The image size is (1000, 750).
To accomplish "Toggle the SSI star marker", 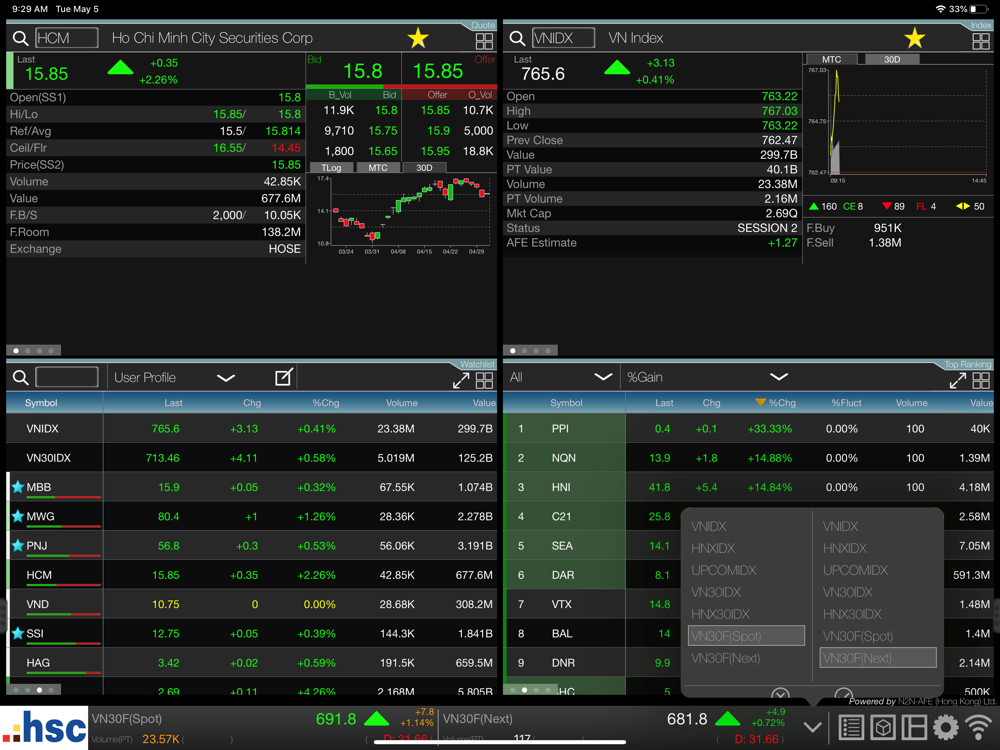I will [18, 633].
